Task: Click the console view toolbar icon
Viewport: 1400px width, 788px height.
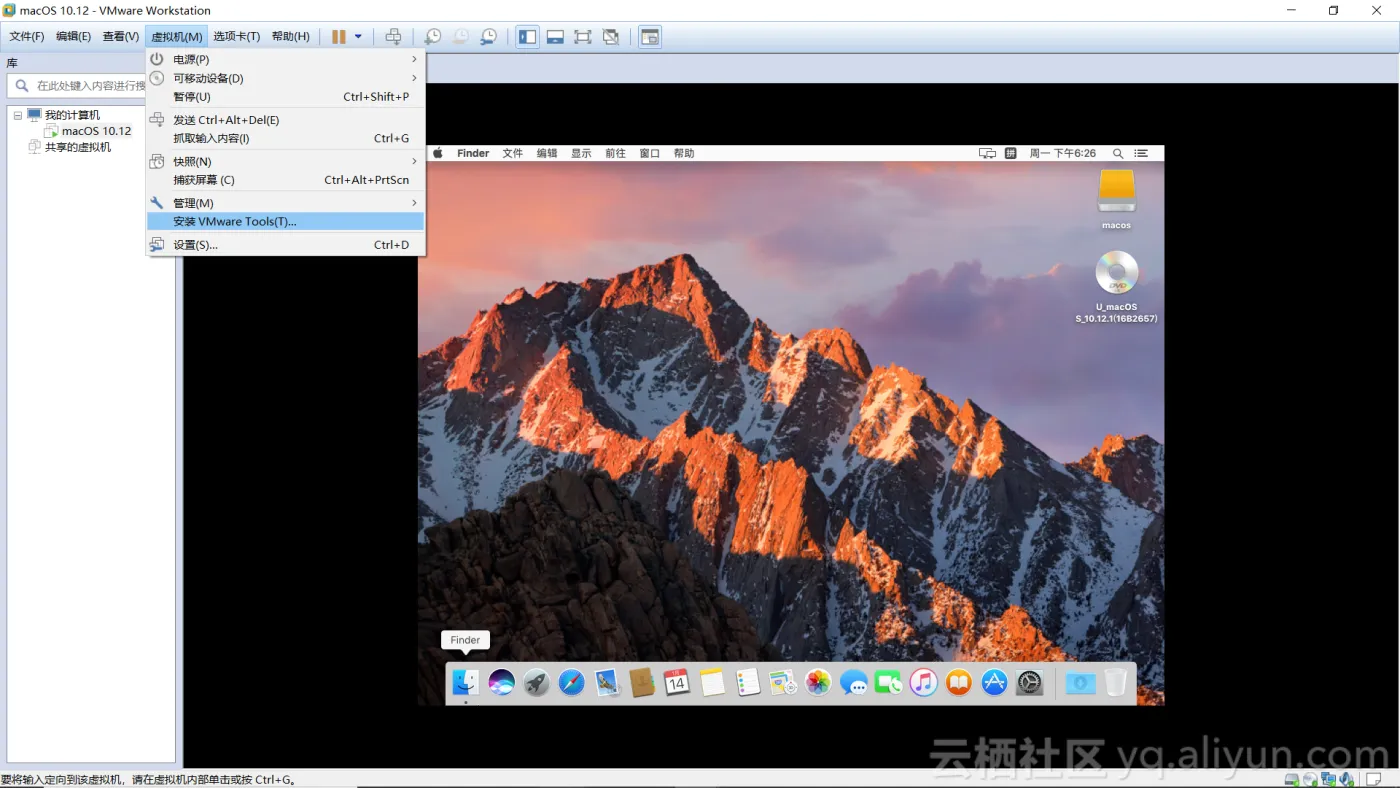Action: tap(650, 37)
